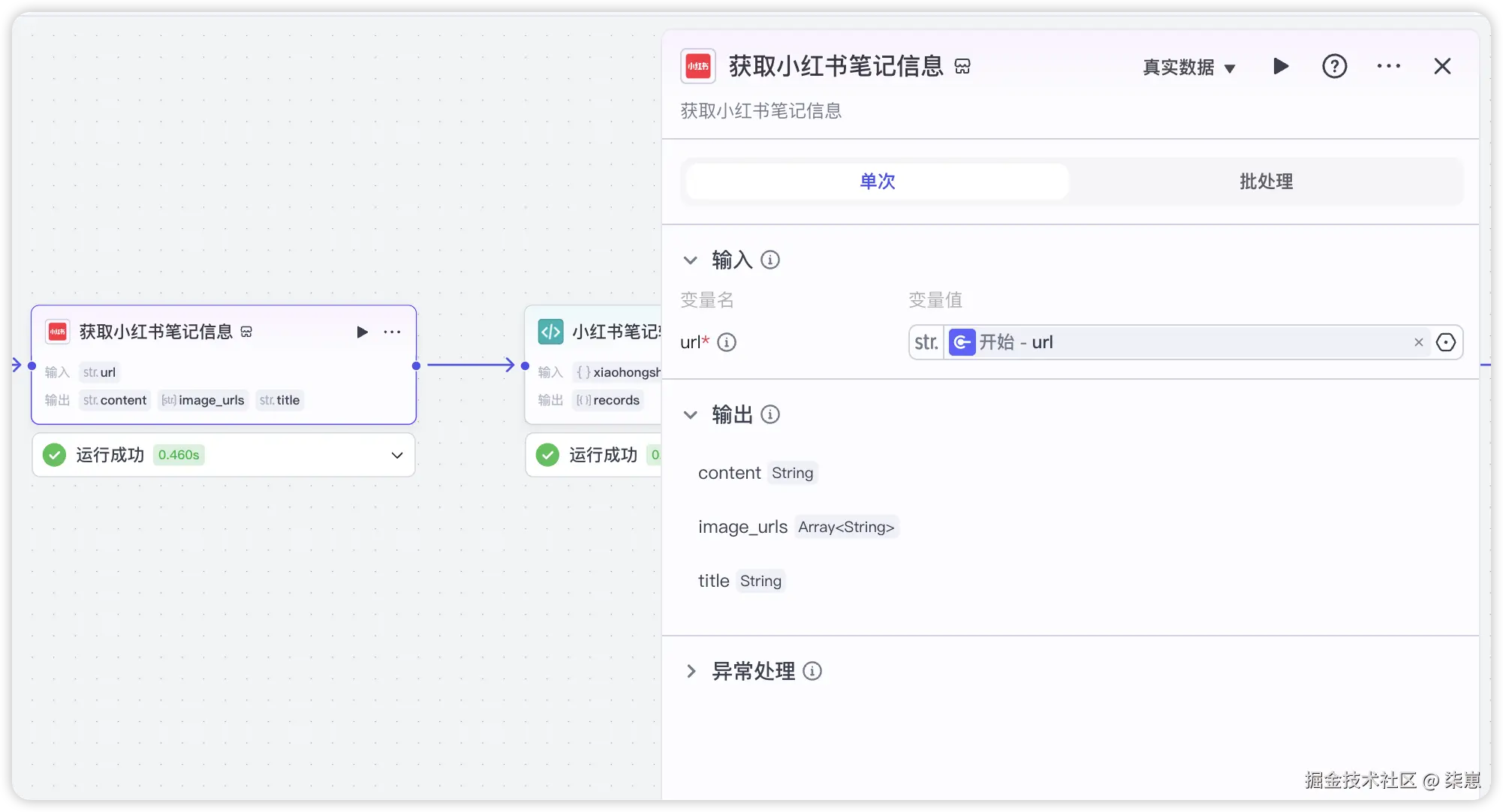Open variable selector icon right of url field
1503x812 pixels.
(1446, 342)
